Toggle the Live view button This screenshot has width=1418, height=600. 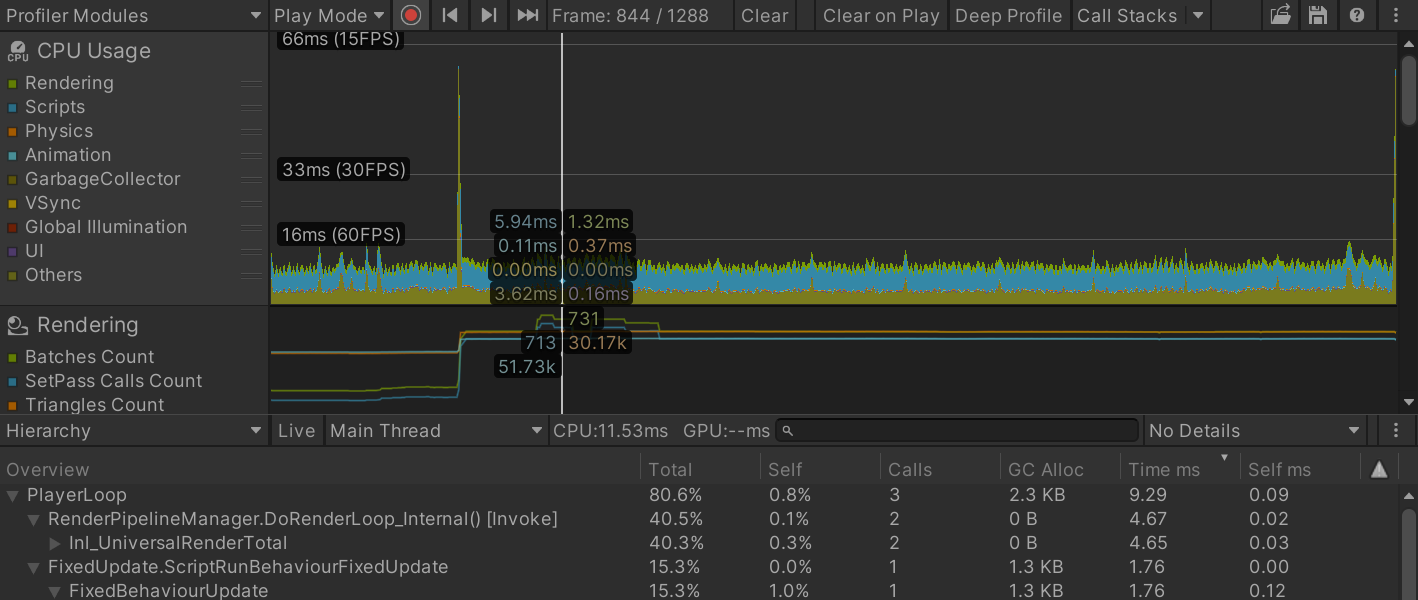(x=296, y=431)
